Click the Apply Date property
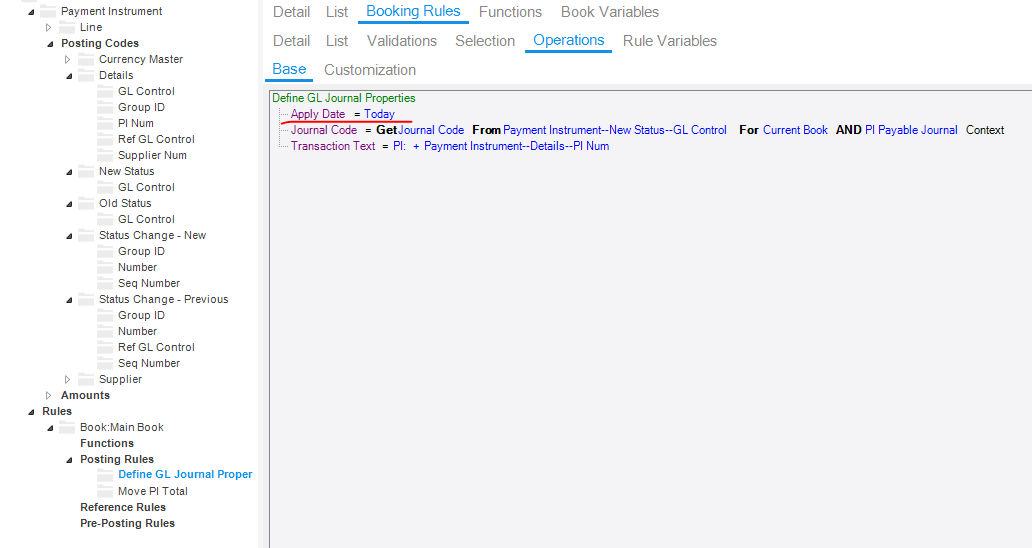 pyautogui.click(x=318, y=114)
